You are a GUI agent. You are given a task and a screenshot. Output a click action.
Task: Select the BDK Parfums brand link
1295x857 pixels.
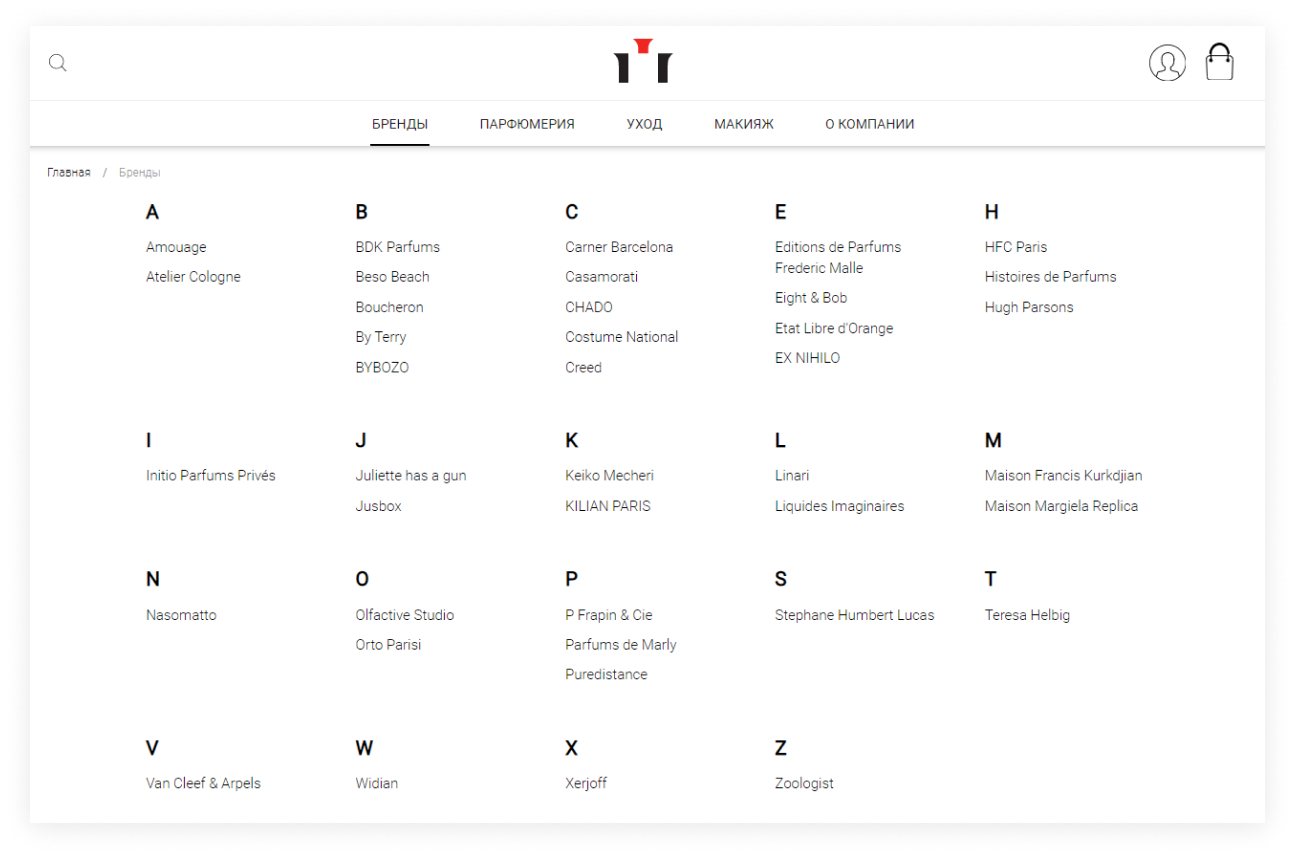click(397, 247)
